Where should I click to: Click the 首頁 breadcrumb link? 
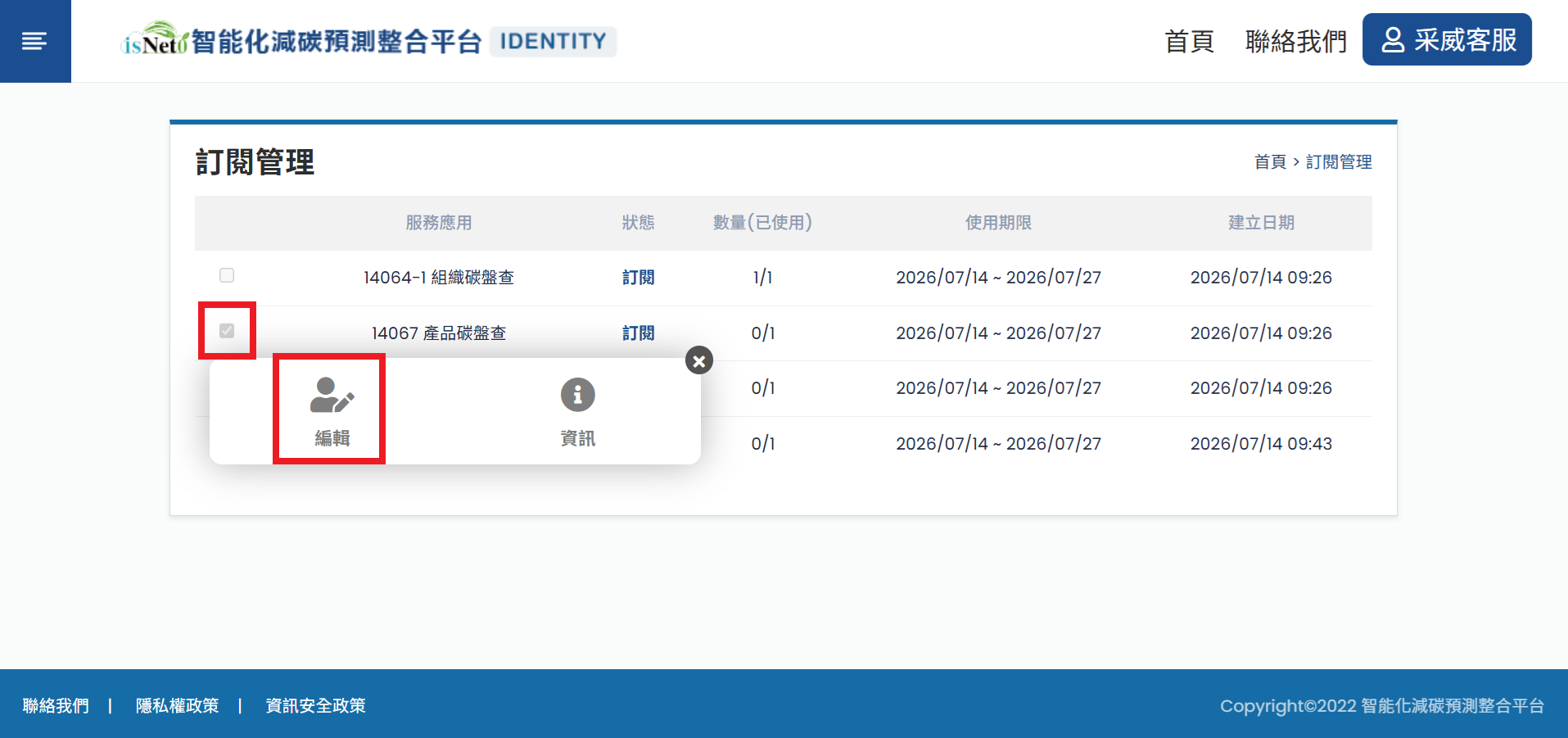click(x=1270, y=162)
